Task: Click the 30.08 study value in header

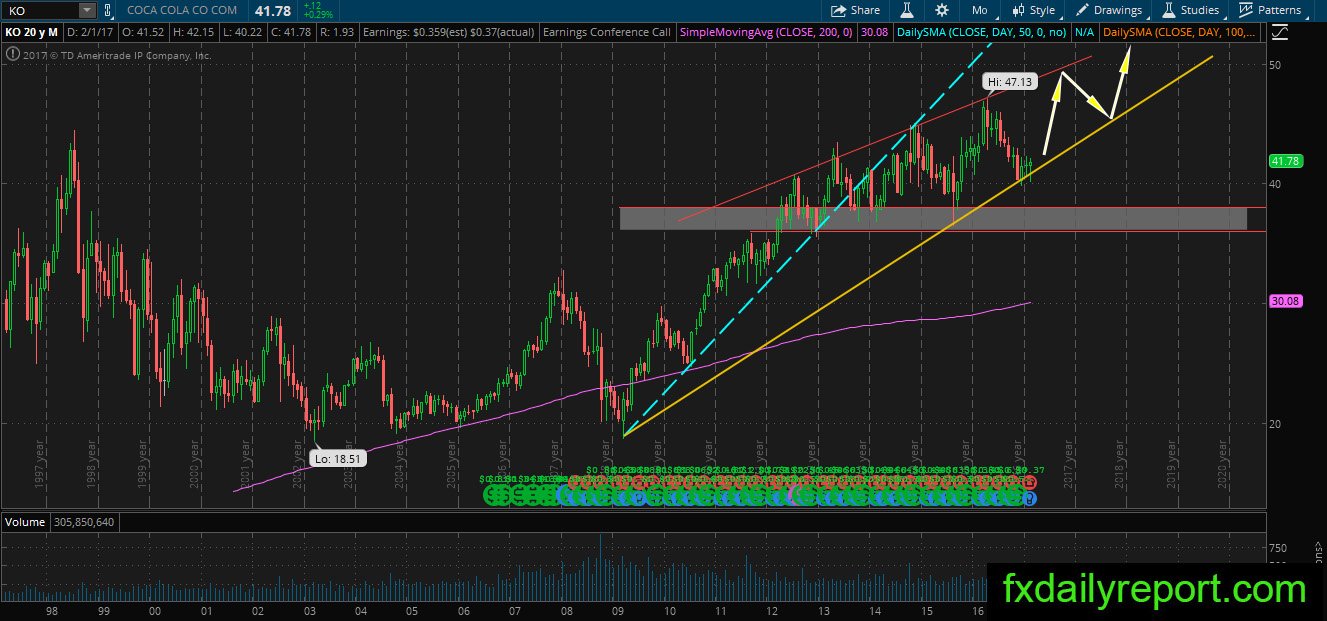Action: click(876, 32)
